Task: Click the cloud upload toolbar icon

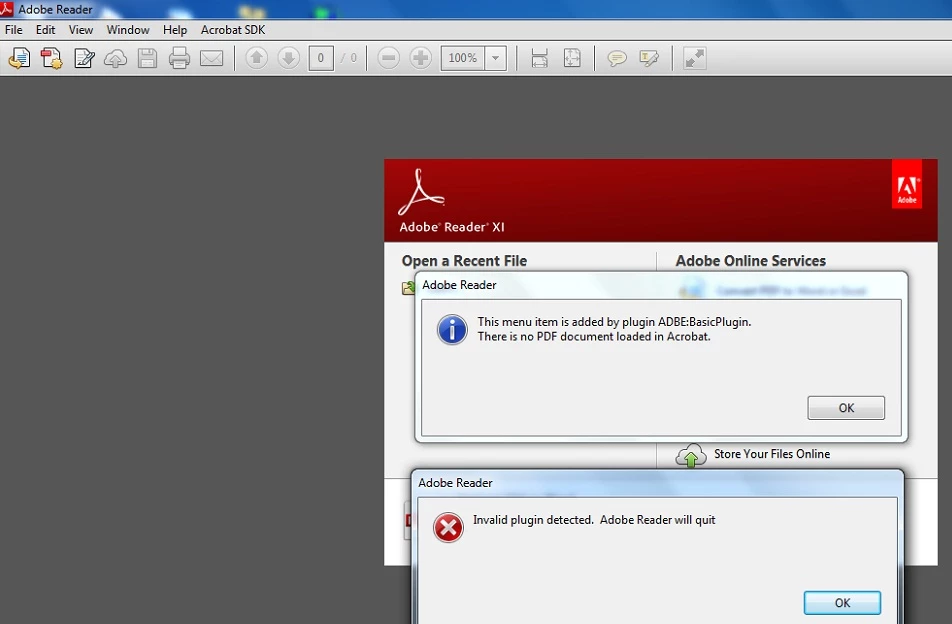Action: tap(115, 58)
